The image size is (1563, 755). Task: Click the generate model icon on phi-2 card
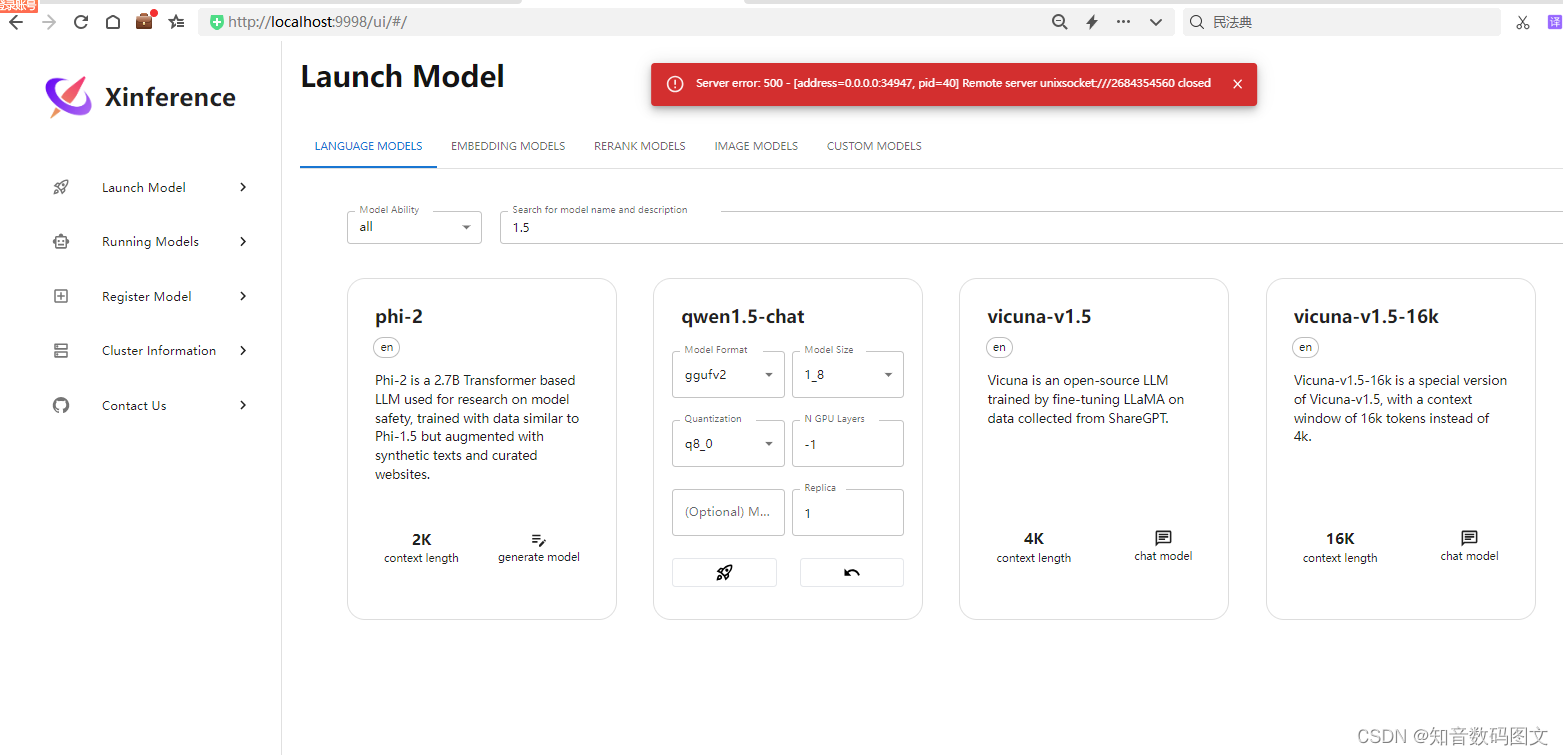tap(538, 540)
